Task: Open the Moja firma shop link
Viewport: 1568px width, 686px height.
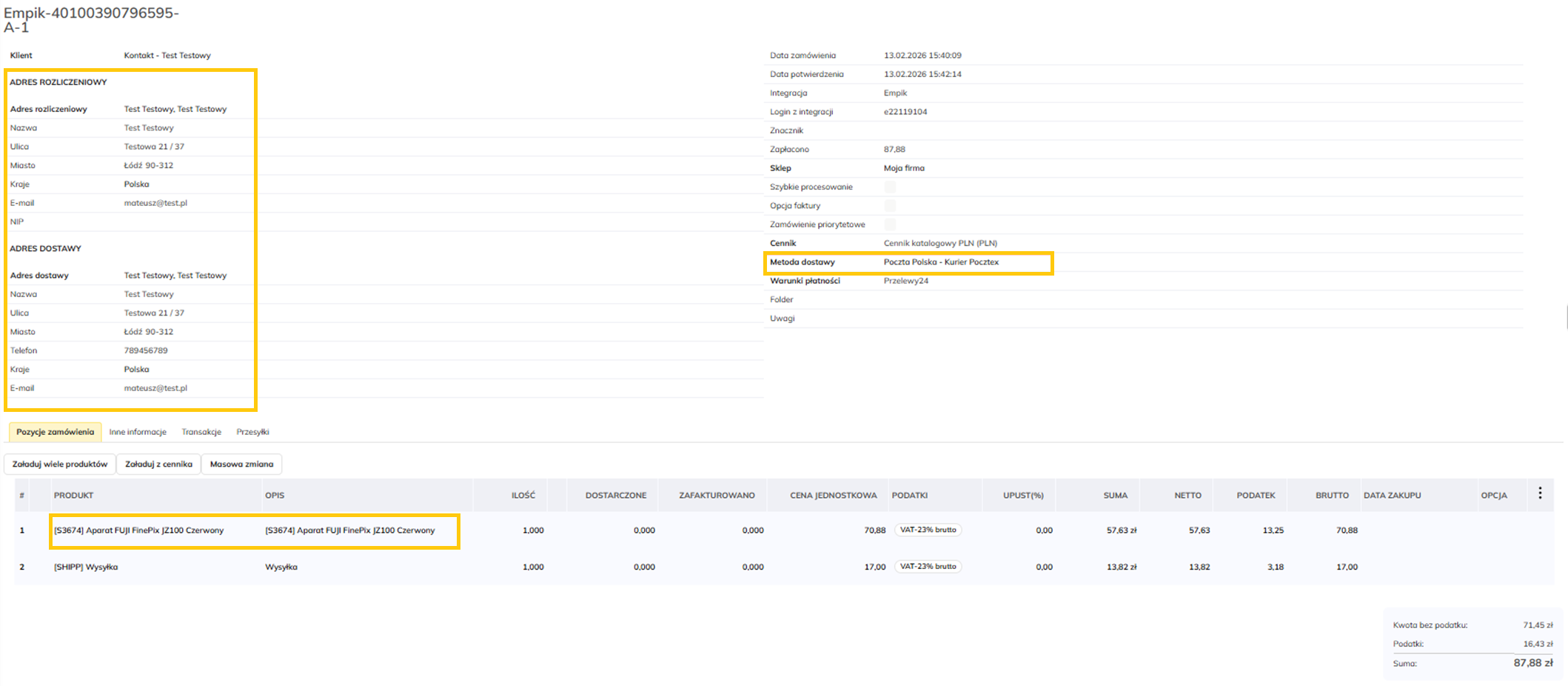Action: (903, 168)
